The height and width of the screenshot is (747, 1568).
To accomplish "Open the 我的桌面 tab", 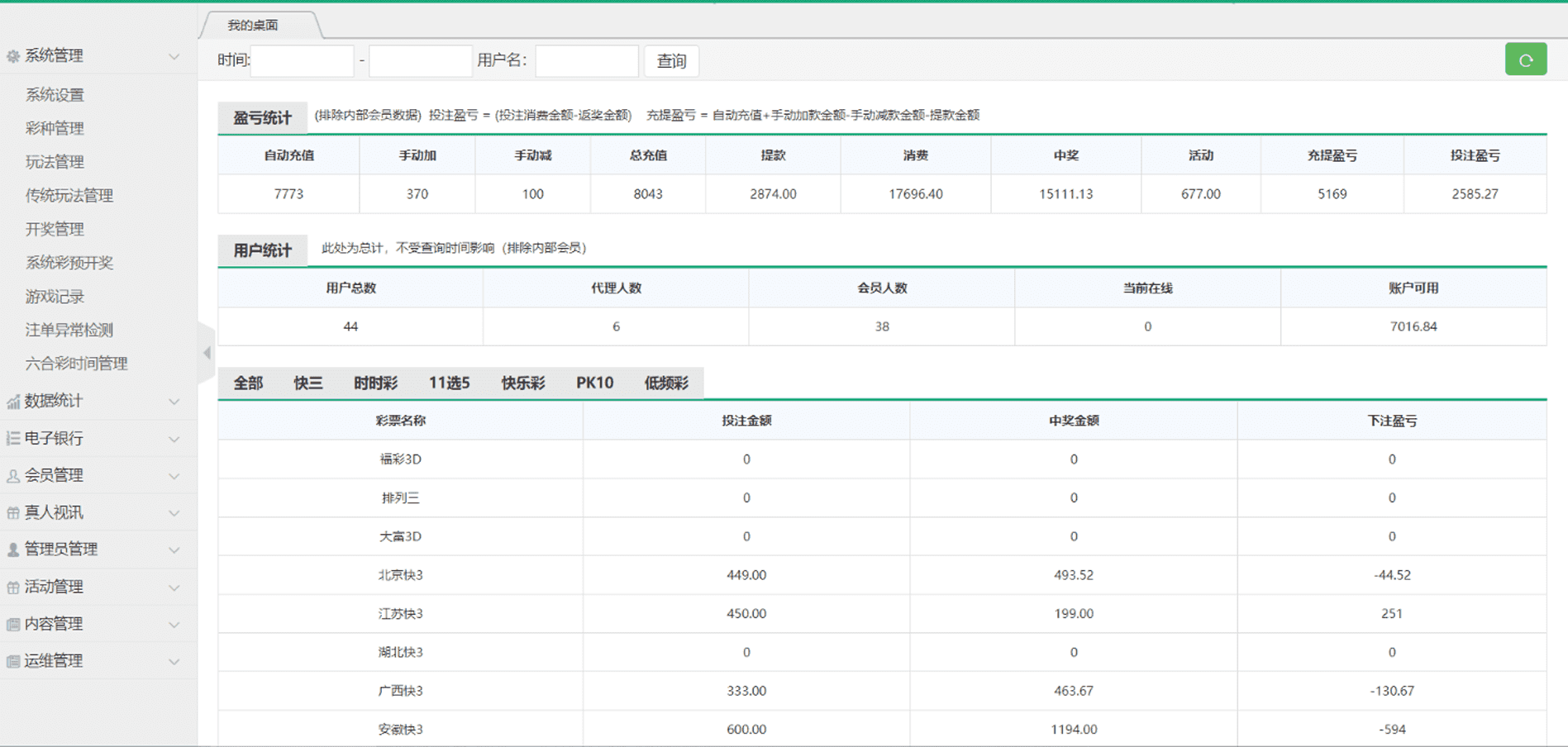I will coord(253,26).
